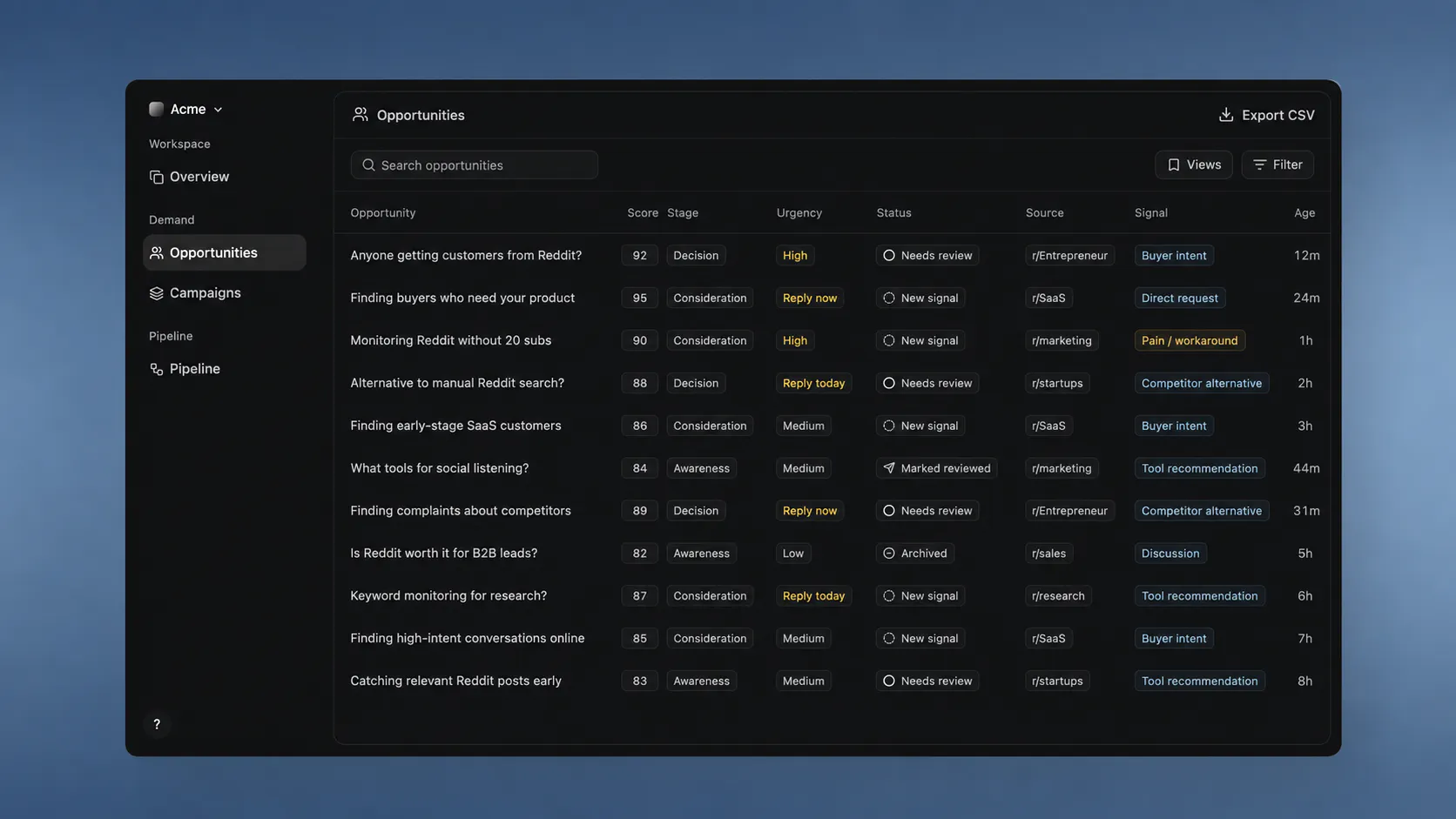1456x819 pixels.
Task: Open the Acme workspace switcher
Action: 186,109
